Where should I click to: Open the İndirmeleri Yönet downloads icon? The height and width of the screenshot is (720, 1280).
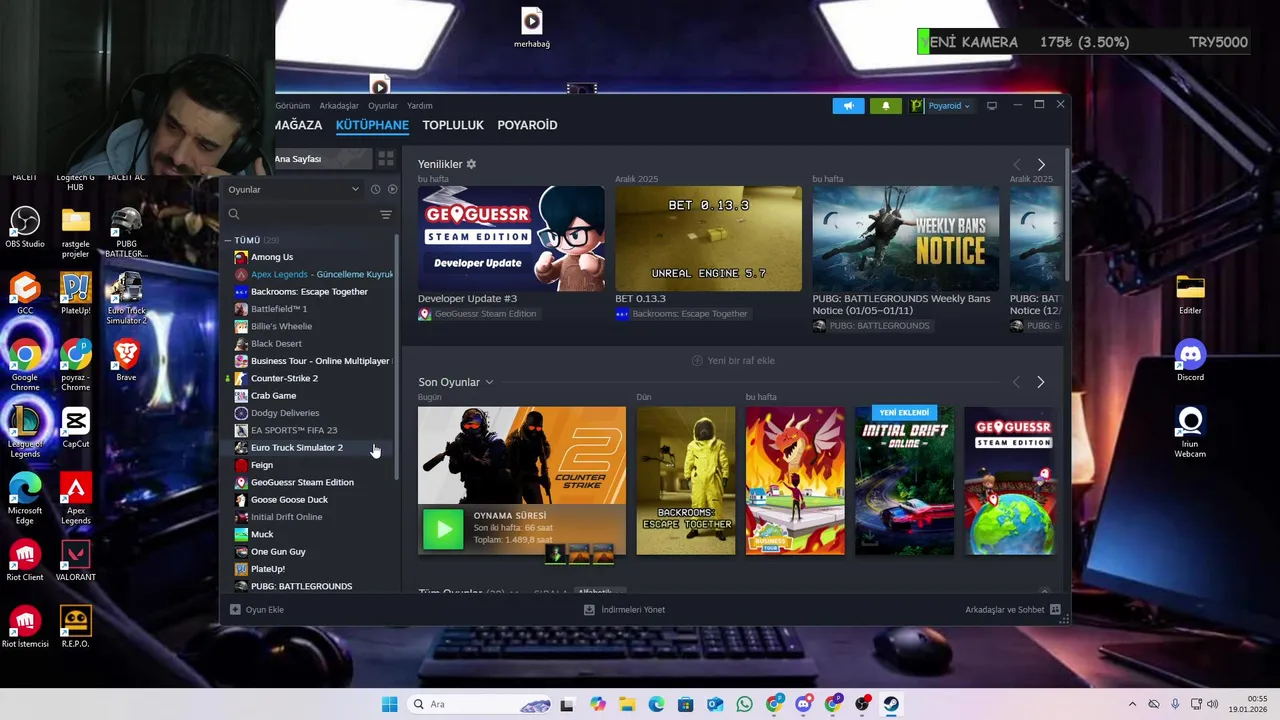(x=589, y=609)
